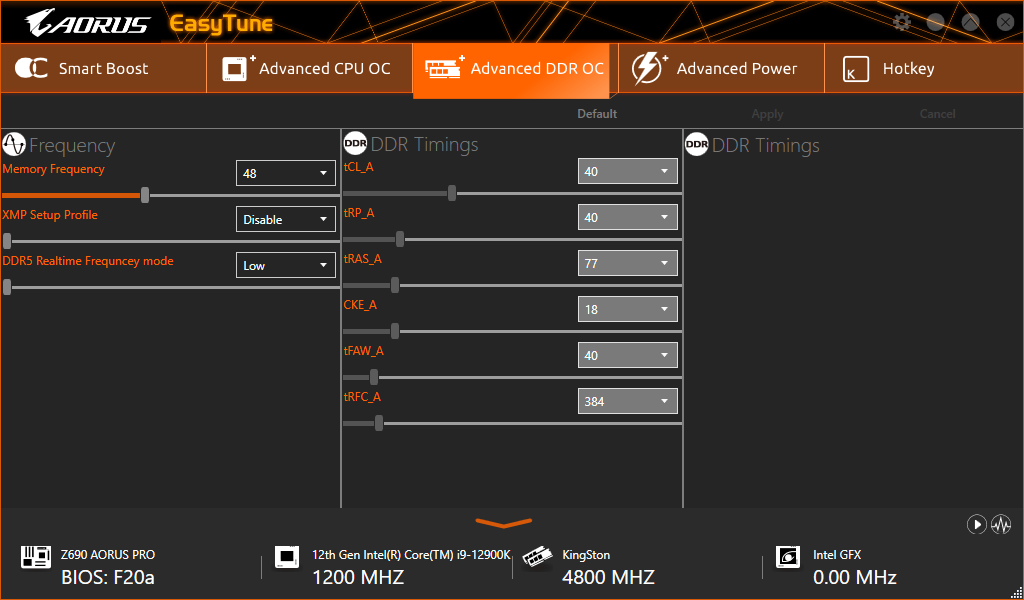Go to the Hotkey tab
The height and width of the screenshot is (600, 1024).
923,69
